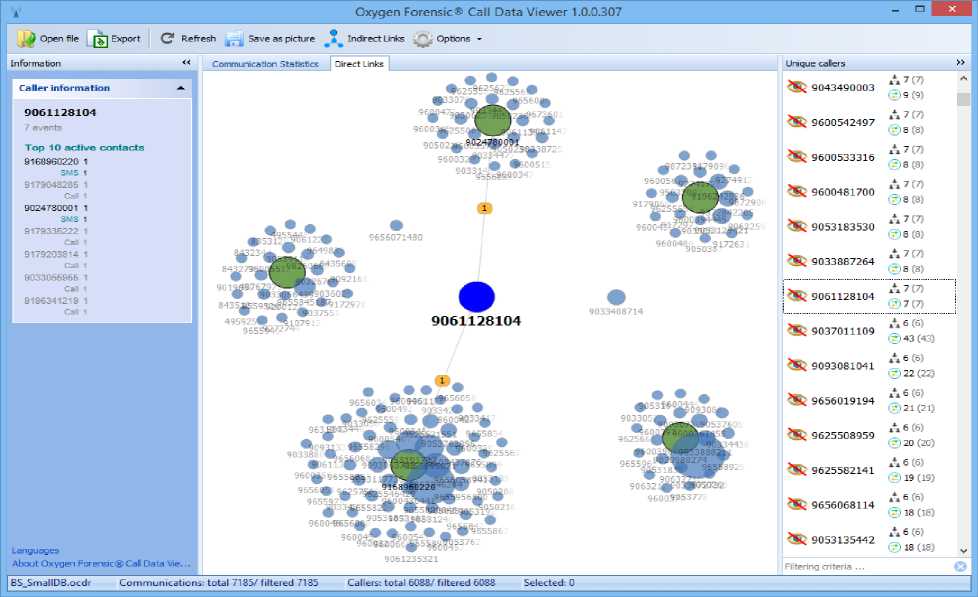This screenshot has height=597, width=978.
Task: Collapse the Information panel with double chevron
Action: point(186,62)
